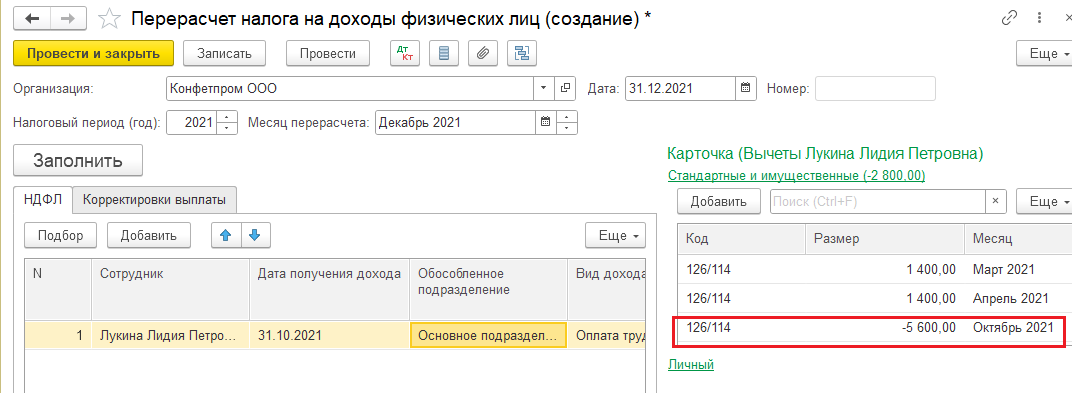Select the Октябрь 2021 deduction row
Image resolution: width=1072 pixels, height=393 pixels.
point(875,328)
